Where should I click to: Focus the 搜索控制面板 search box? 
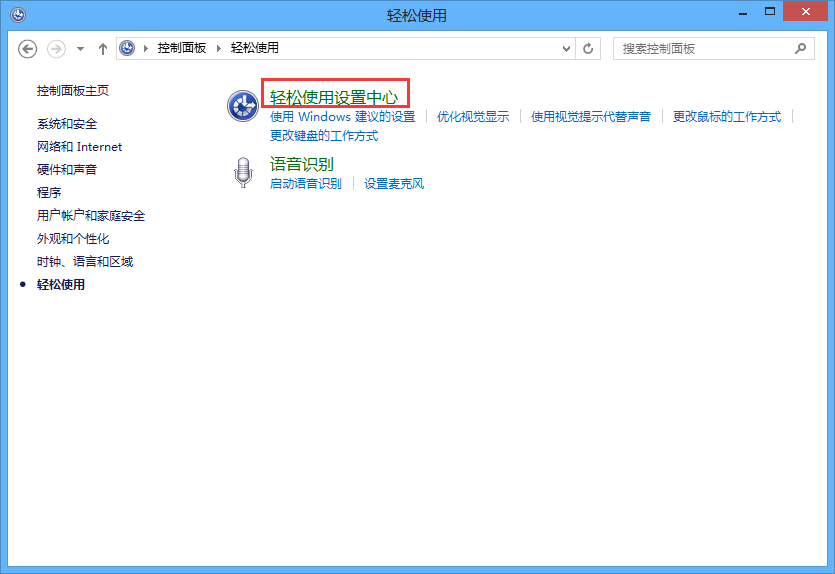[x=705, y=48]
